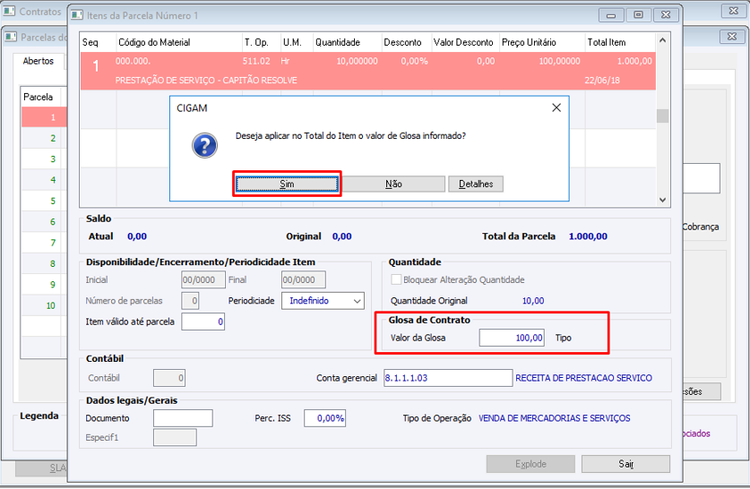Switch to the Abertos tab
Image resolution: width=750 pixels, height=489 pixels.
click(x=38, y=61)
